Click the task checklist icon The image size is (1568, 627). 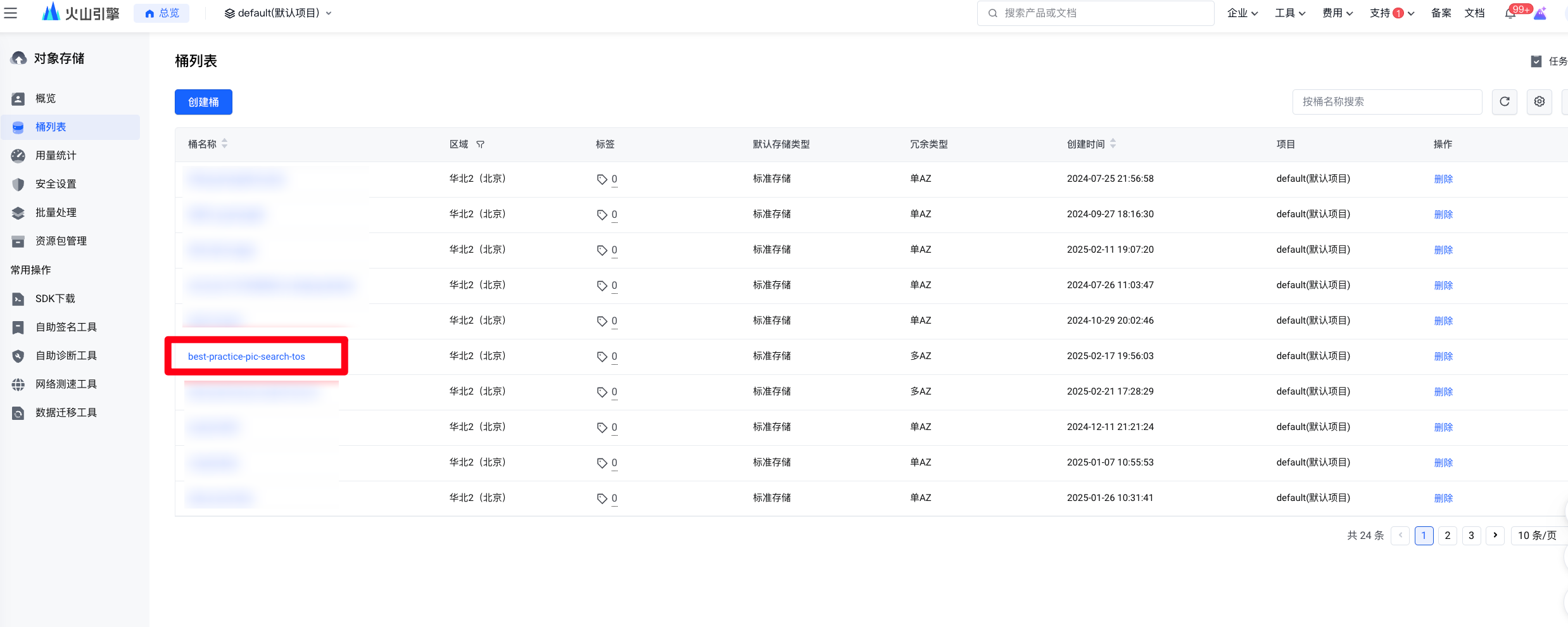click(1536, 61)
